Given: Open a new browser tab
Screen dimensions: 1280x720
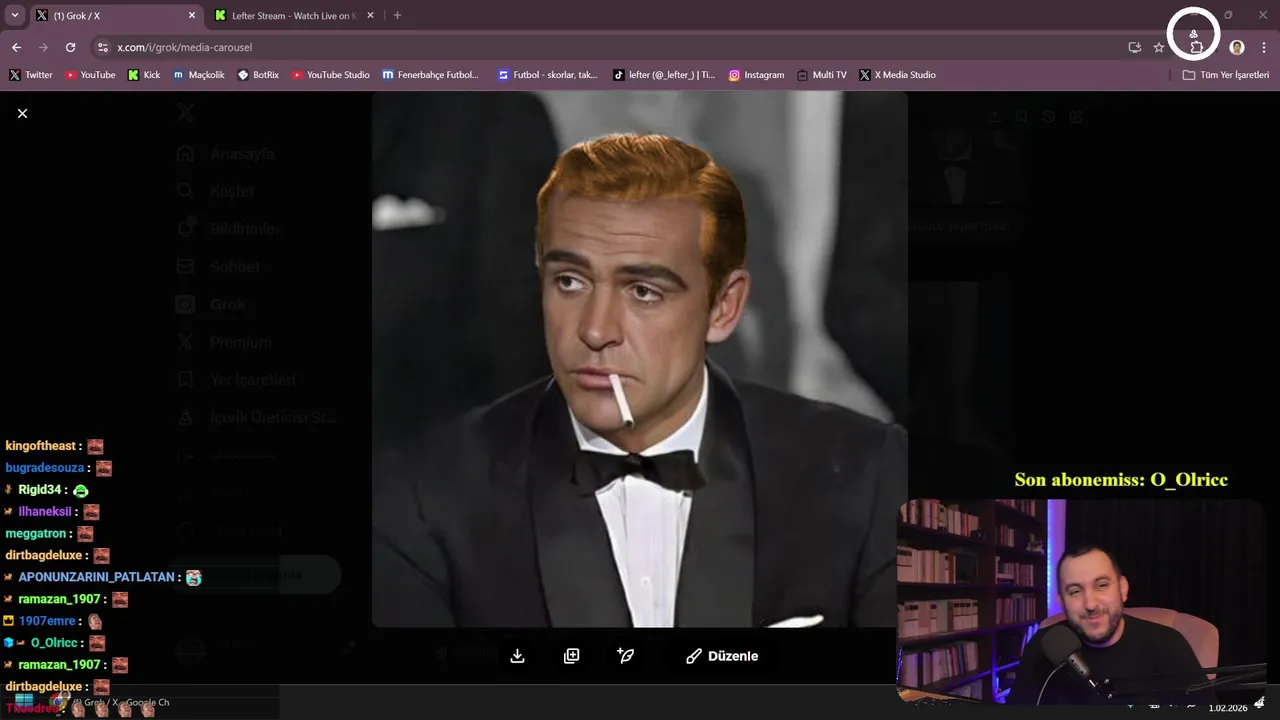Looking at the screenshot, I should click(x=397, y=15).
